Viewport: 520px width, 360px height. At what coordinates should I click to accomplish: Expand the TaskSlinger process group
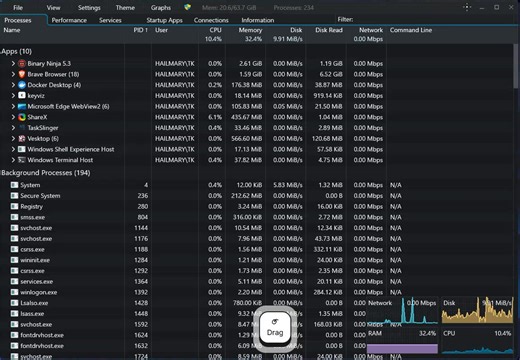point(13,128)
